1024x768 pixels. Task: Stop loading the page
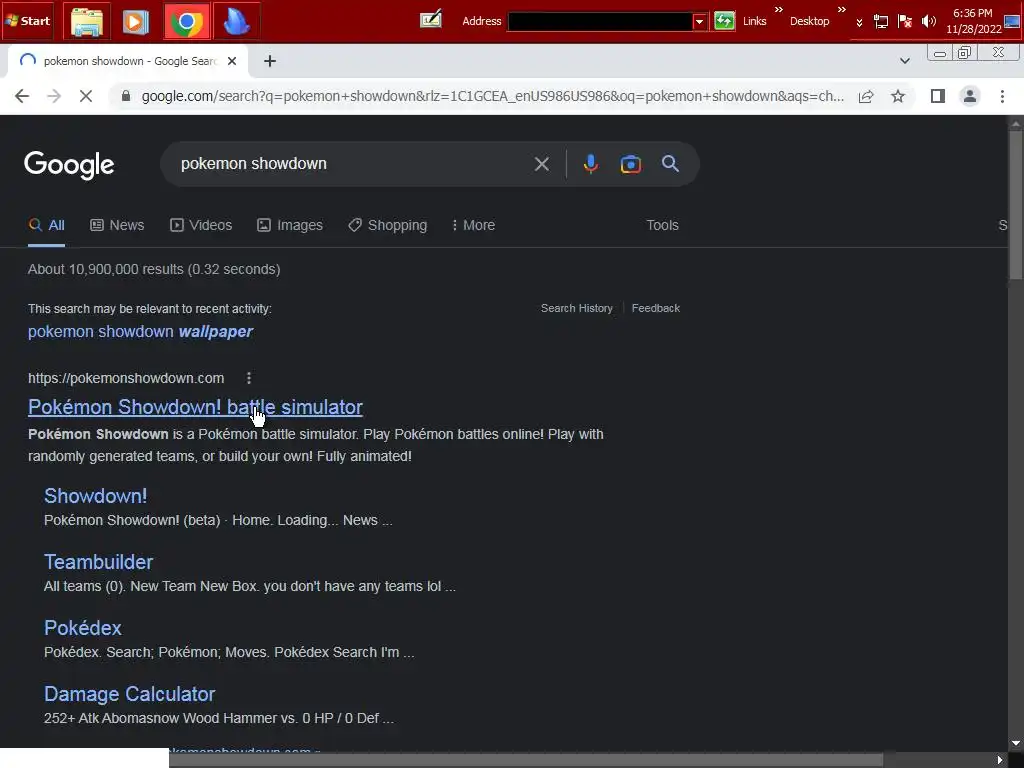coord(86,96)
